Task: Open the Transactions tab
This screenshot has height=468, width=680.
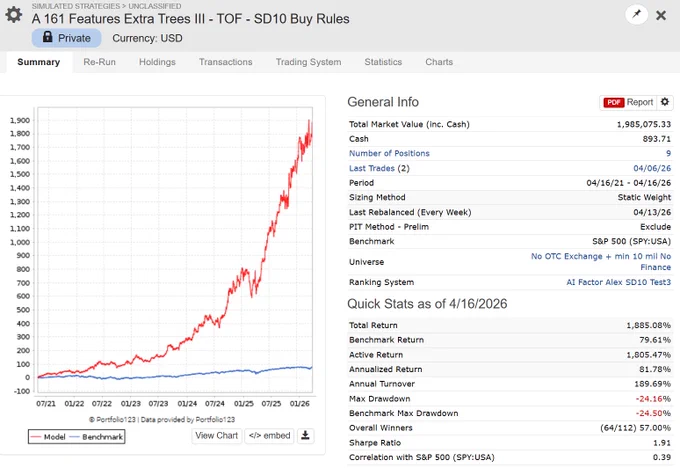Action: pyautogui.click(x=226, y=62)
